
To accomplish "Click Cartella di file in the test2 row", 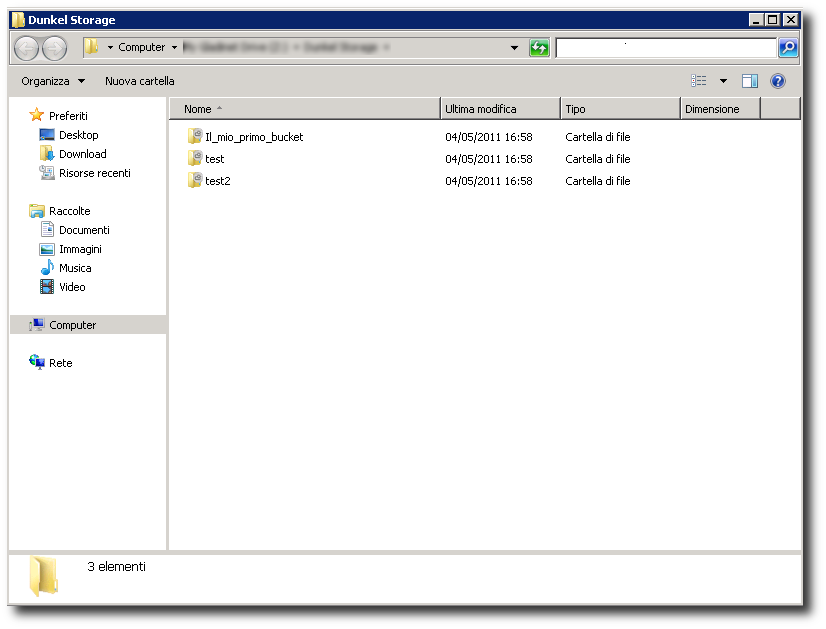I will [x=598, y=181].
